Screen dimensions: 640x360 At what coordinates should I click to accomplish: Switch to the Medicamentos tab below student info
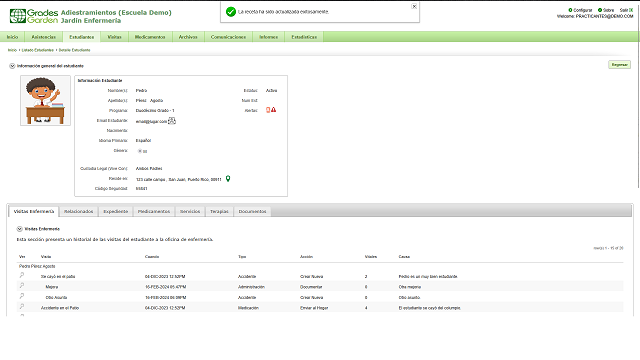154,211
